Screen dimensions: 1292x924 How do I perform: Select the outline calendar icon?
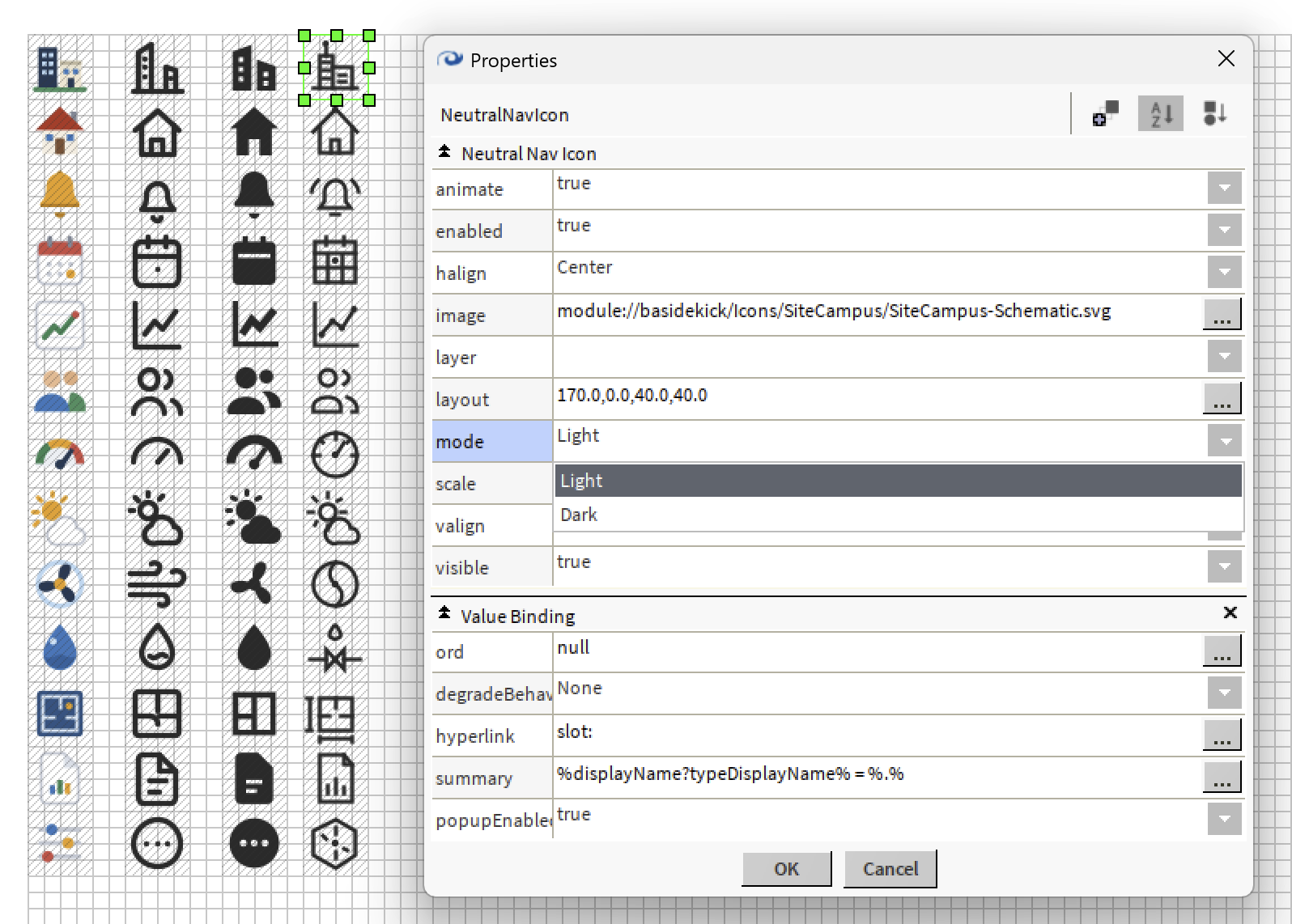tap(157, 261)
